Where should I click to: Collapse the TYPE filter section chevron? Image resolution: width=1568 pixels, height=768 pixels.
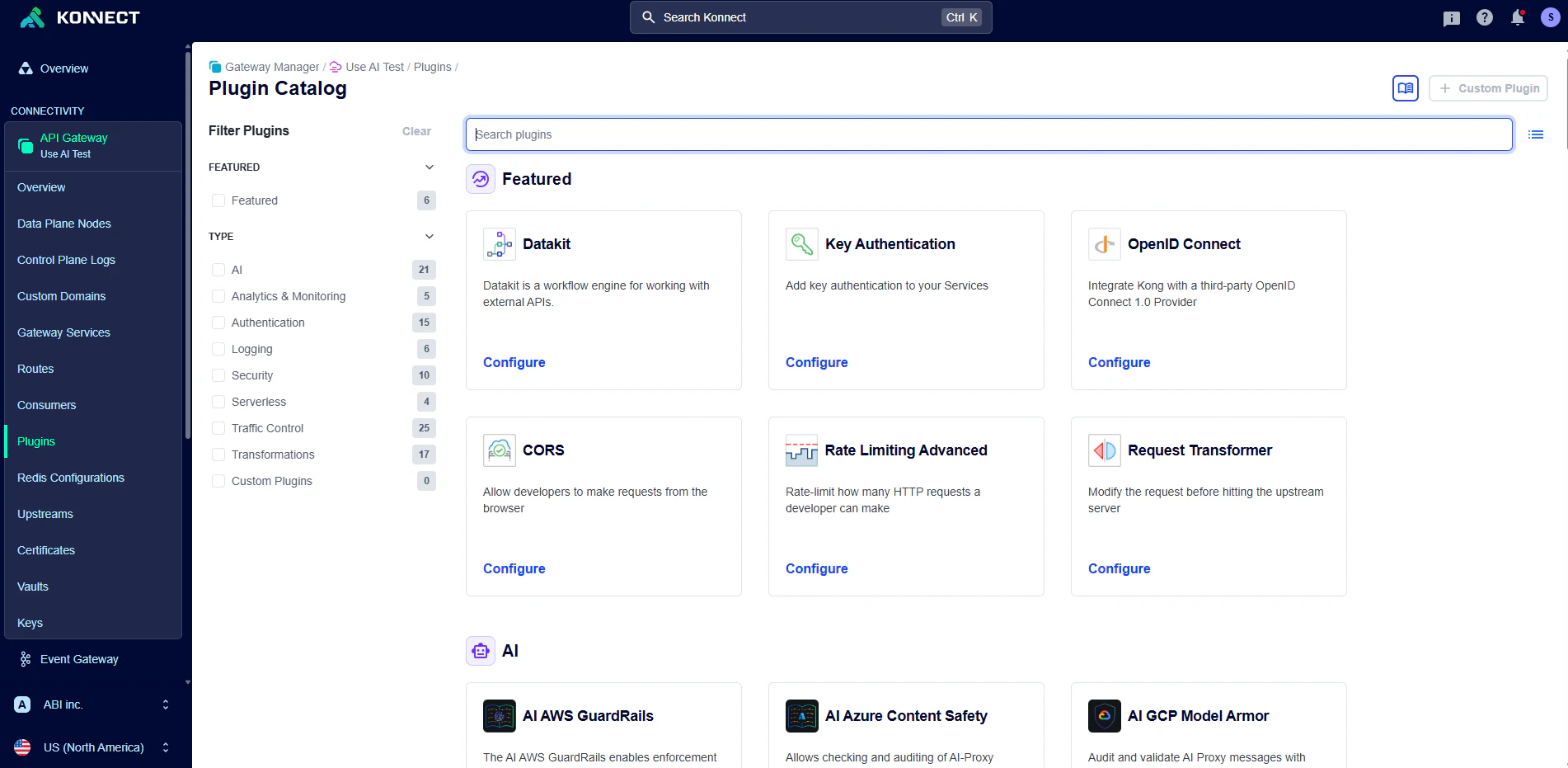430,237
